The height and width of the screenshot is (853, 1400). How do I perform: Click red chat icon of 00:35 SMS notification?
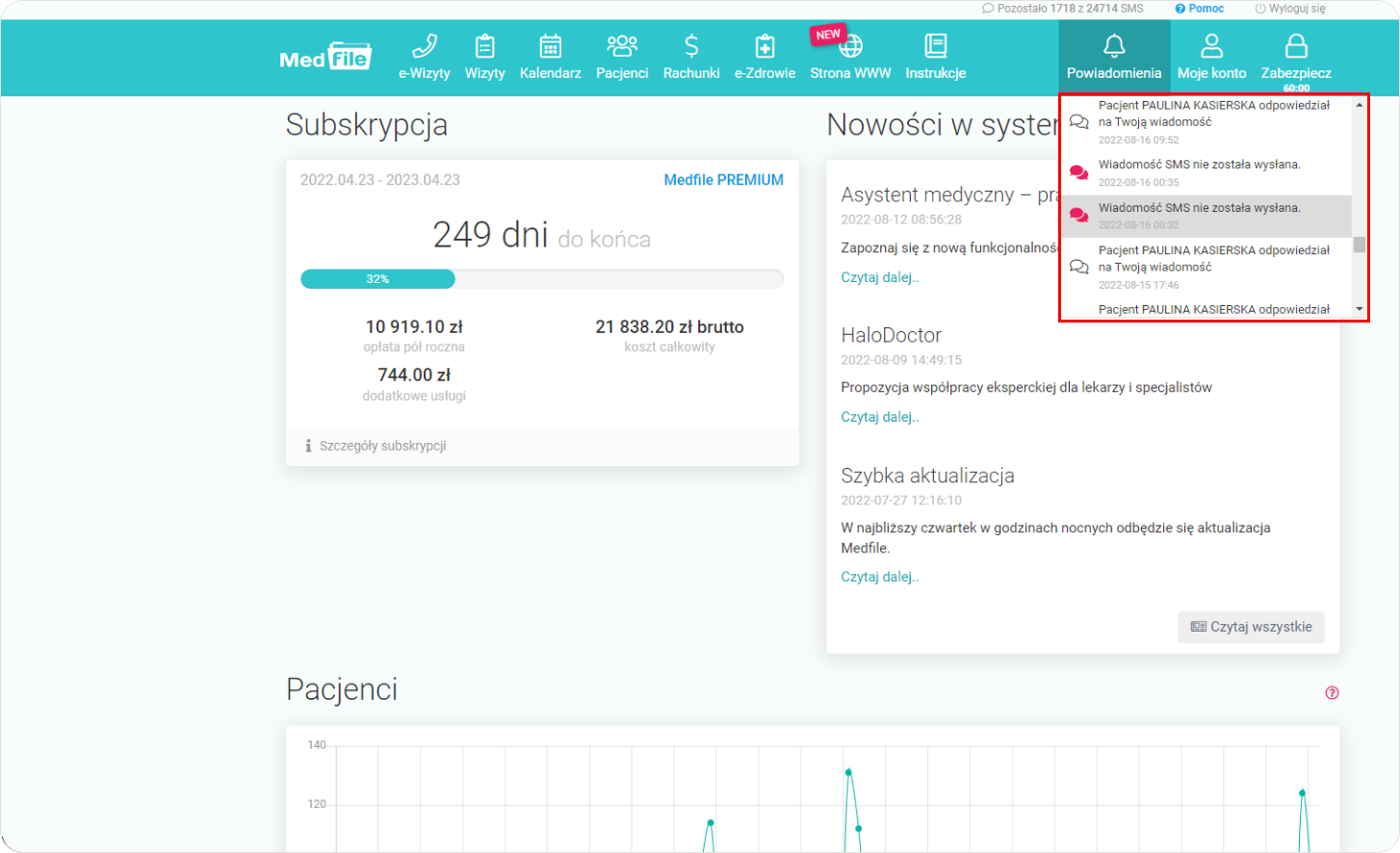pos(1079,172)
